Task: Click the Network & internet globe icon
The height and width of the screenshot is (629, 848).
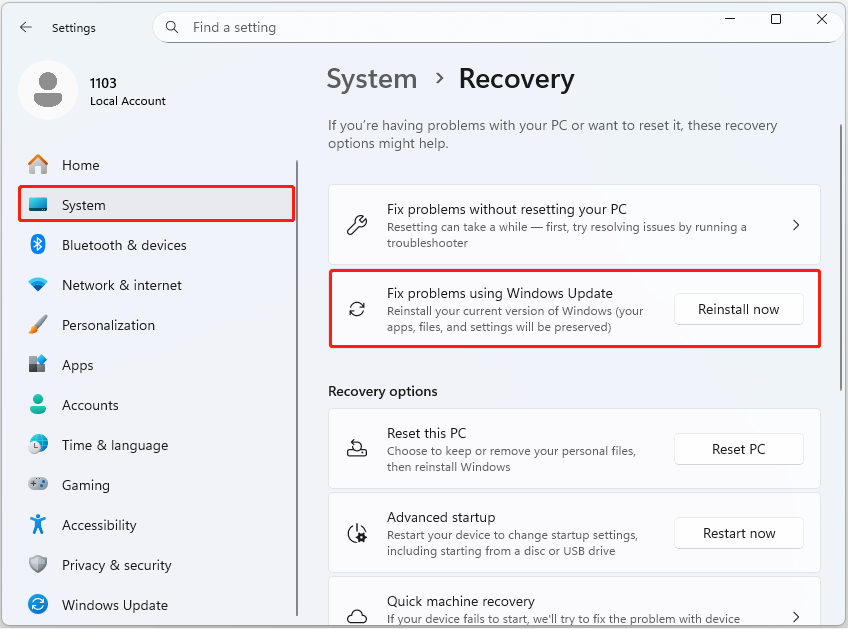Action: click(36, 285)
